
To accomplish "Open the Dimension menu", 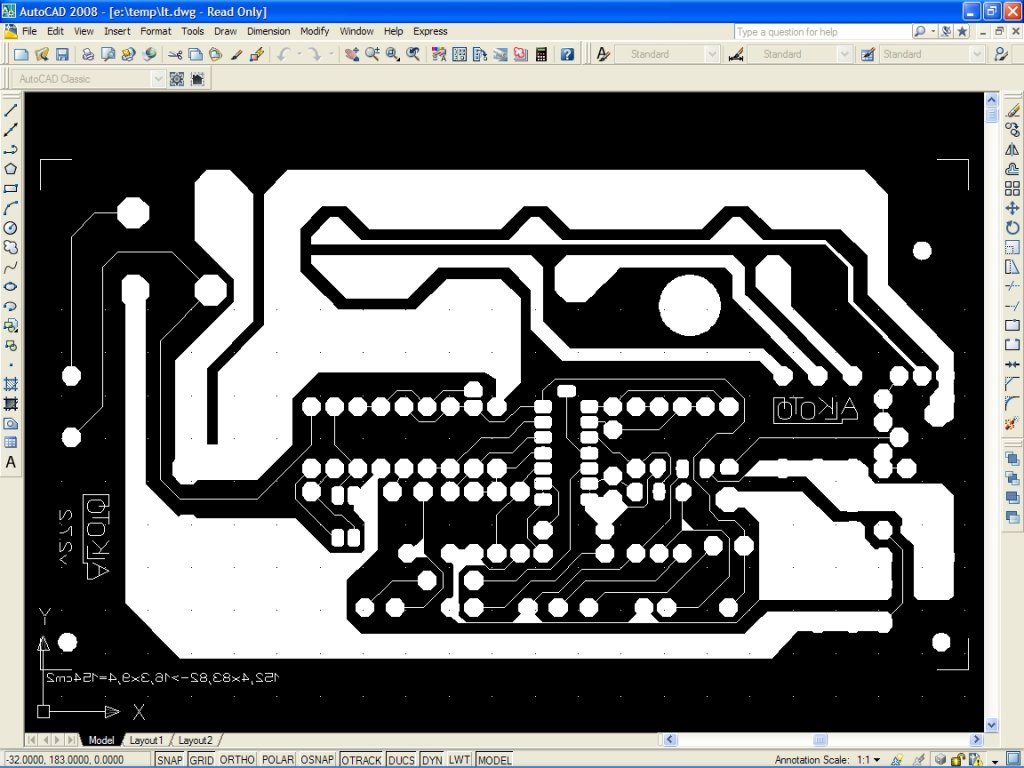I will pos(268,31).
